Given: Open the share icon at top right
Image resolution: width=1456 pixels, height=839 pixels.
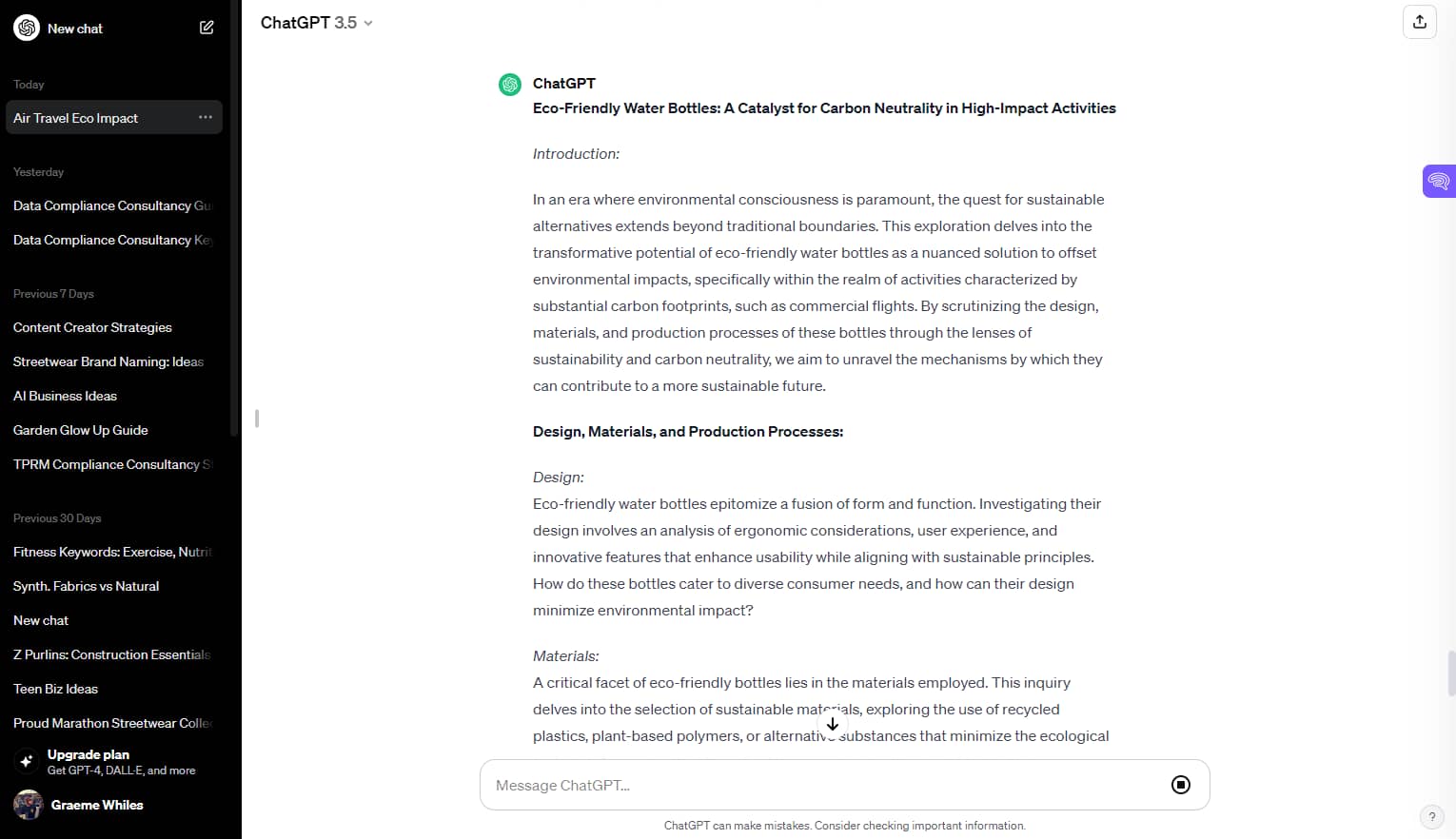Looking at the screenshot, I should point(1419,21).
